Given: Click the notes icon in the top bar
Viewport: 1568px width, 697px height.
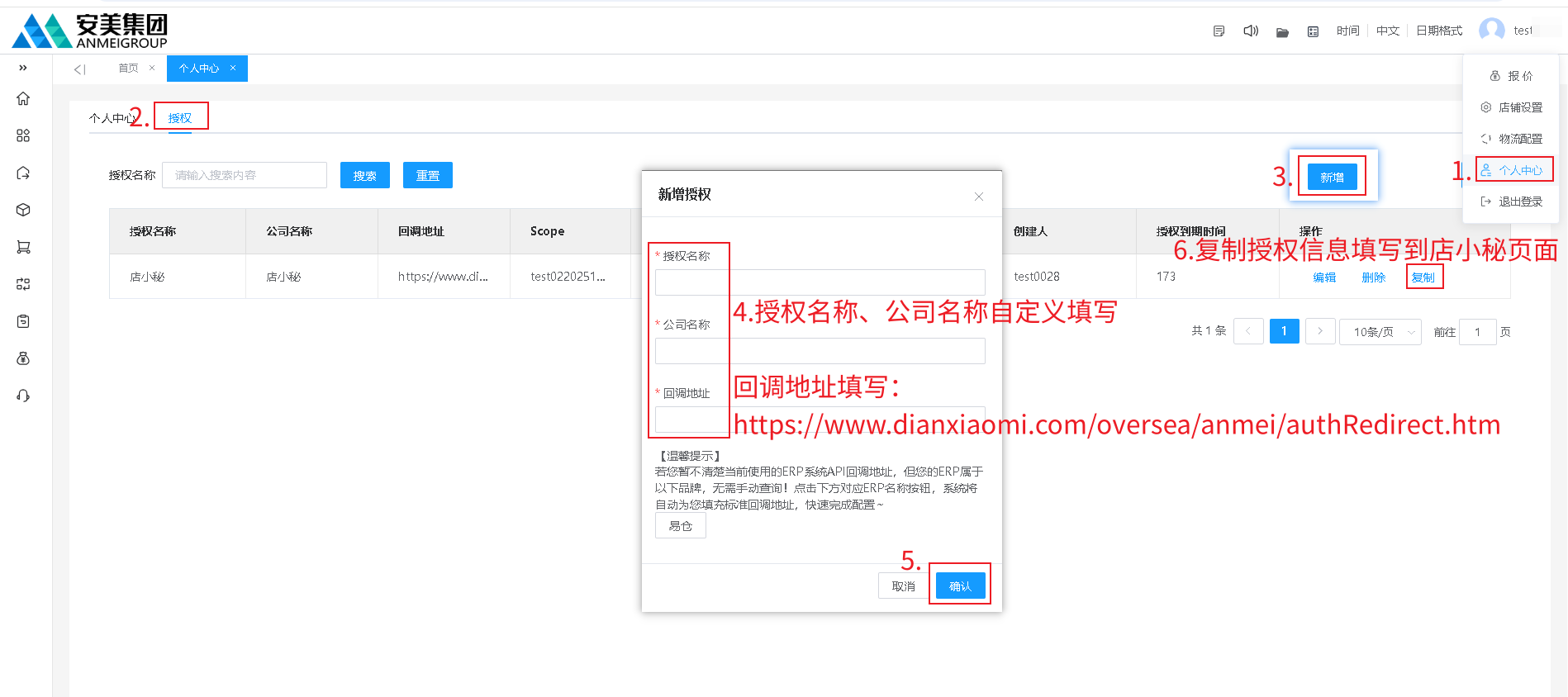Looking at the screenshot, I should [1219, 31].
